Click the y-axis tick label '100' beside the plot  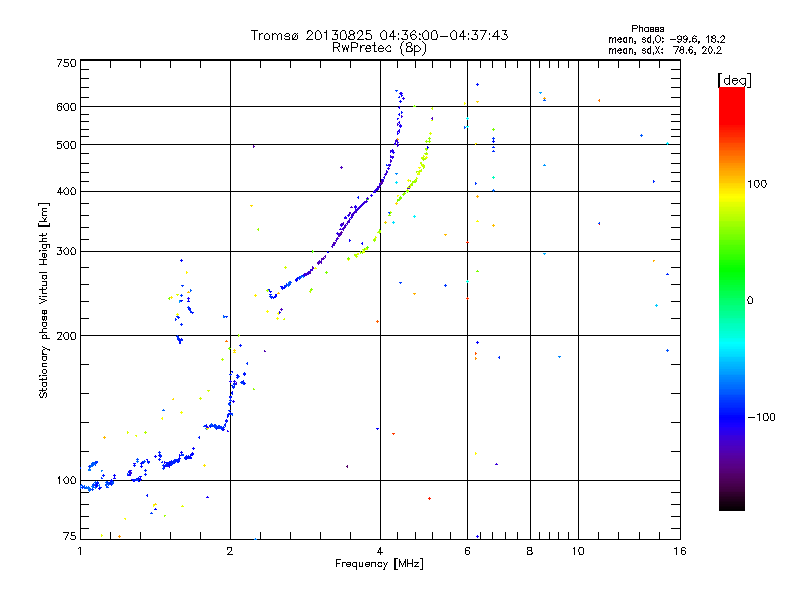(66, 480)
